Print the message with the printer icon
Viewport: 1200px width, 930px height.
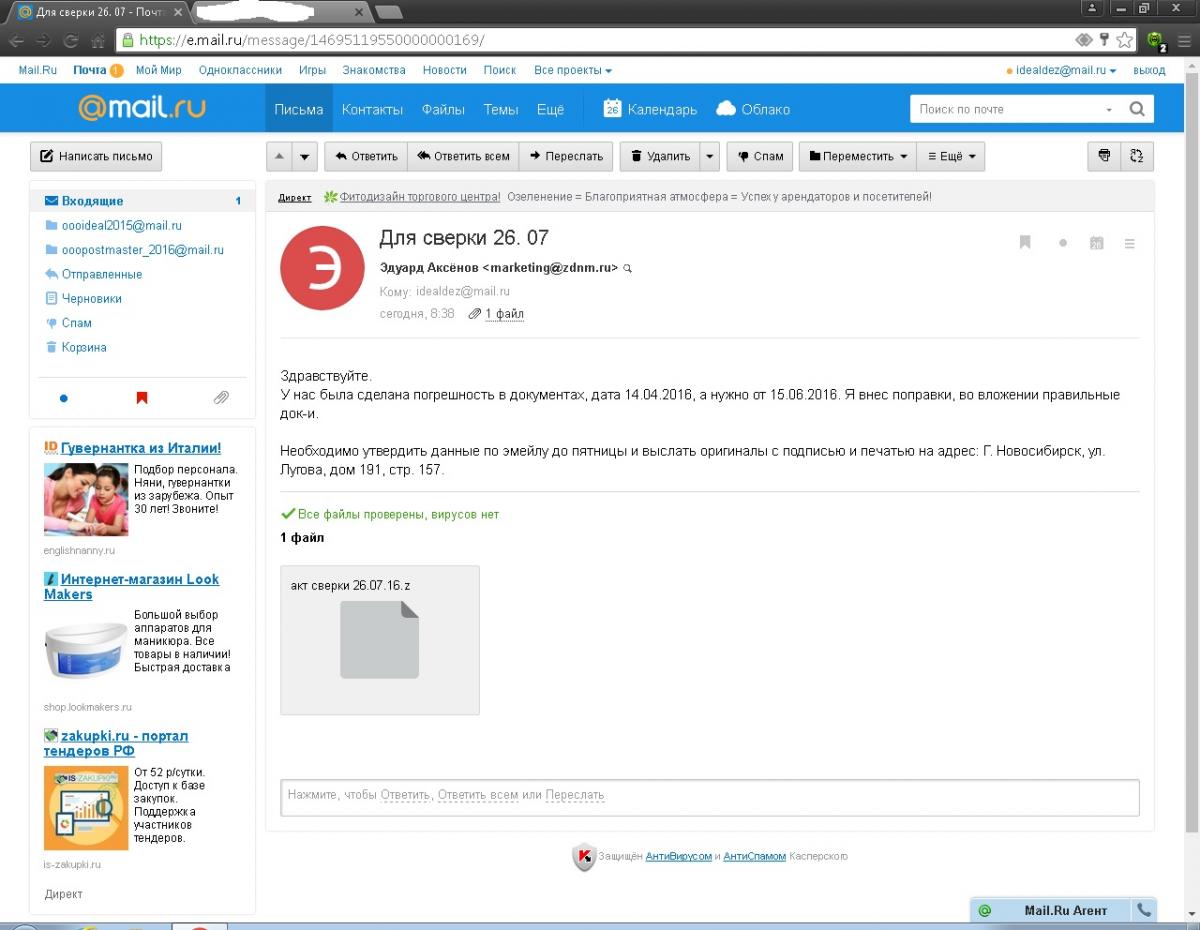1104,156
